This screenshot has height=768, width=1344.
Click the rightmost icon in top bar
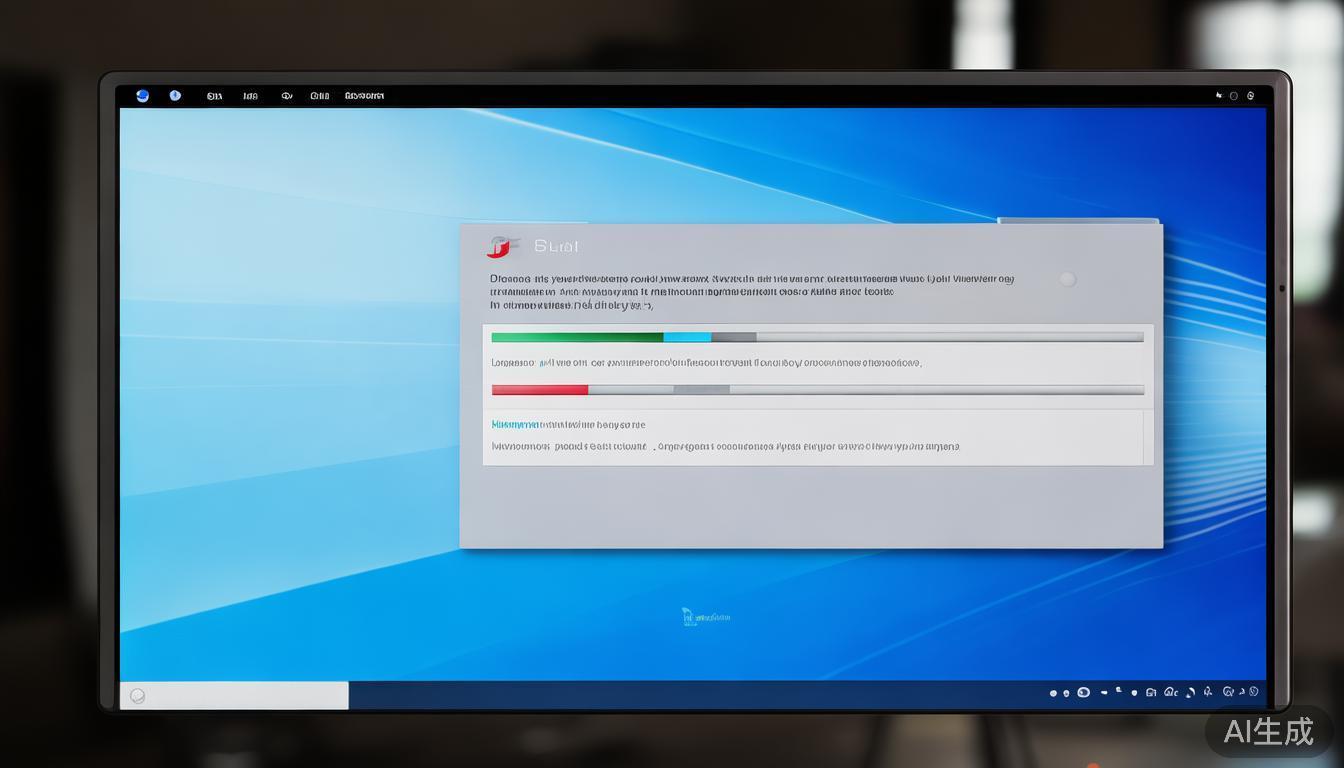[1251, 96]
